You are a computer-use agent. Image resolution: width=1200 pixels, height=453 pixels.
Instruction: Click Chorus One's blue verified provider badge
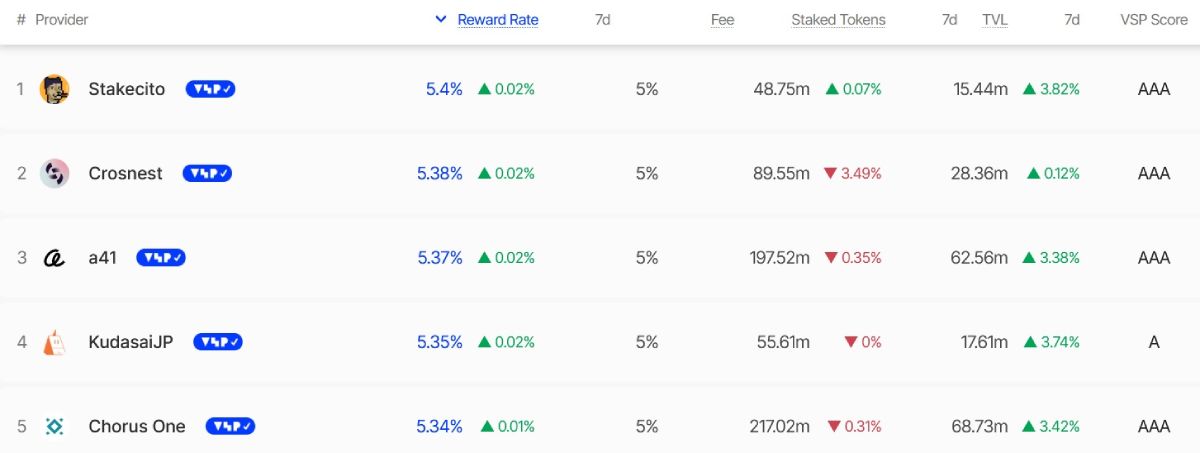(231, 426)
